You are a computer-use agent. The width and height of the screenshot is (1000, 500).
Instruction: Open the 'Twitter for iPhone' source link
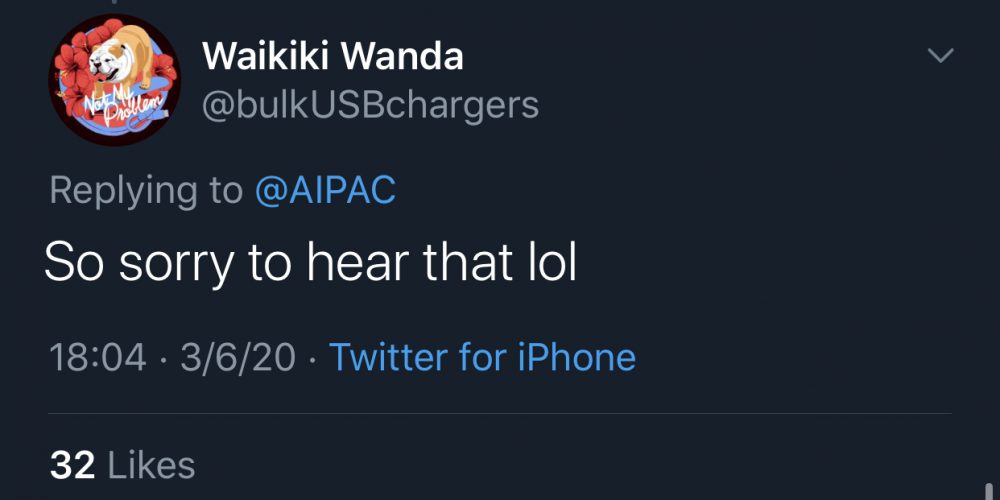(x=482, y=357)
